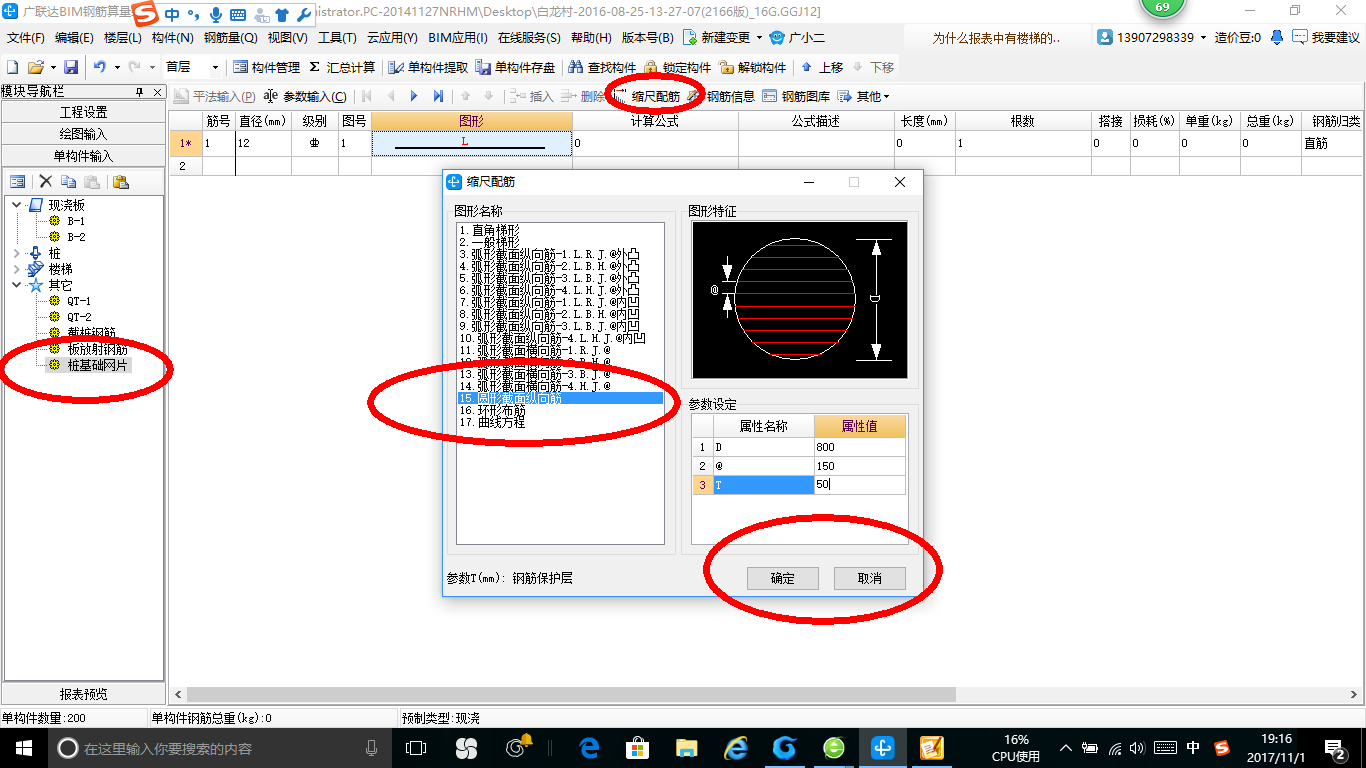Switch to 工程设置 navigation tab
Image resolution: width=1366 pixels, height=768 pixels.
[83, 112]
